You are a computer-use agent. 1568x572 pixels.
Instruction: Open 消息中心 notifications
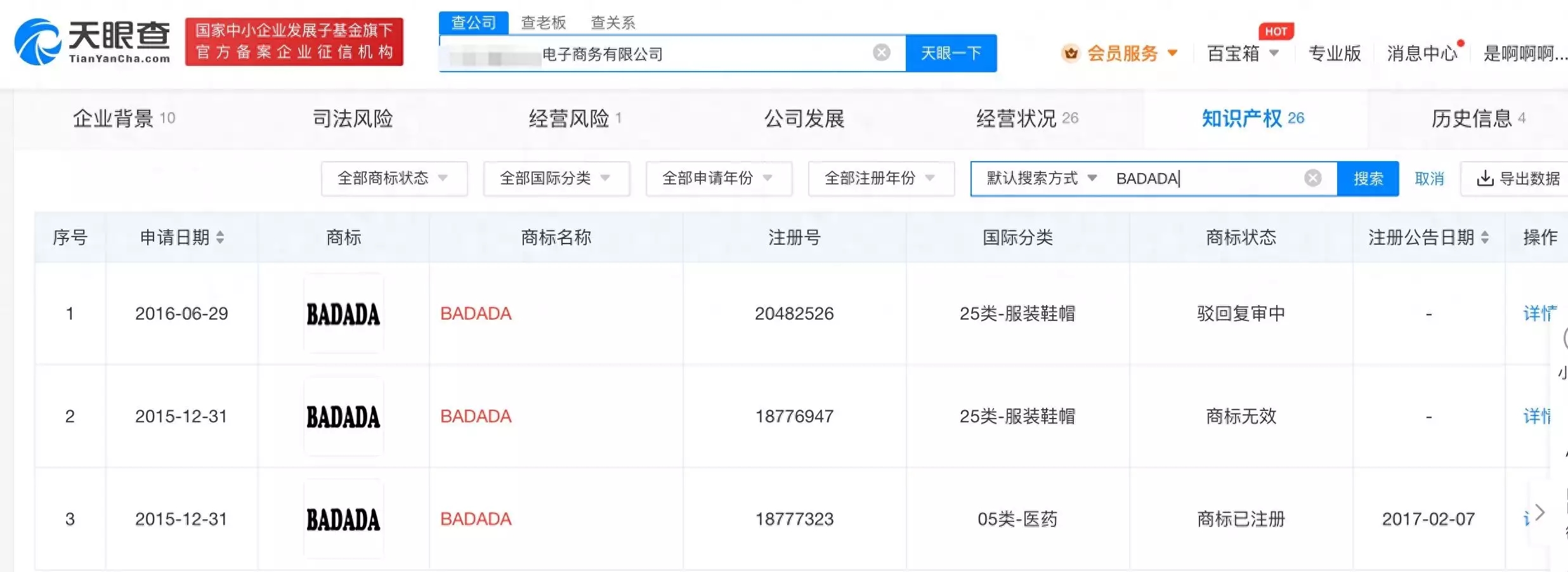point(1422,53)
